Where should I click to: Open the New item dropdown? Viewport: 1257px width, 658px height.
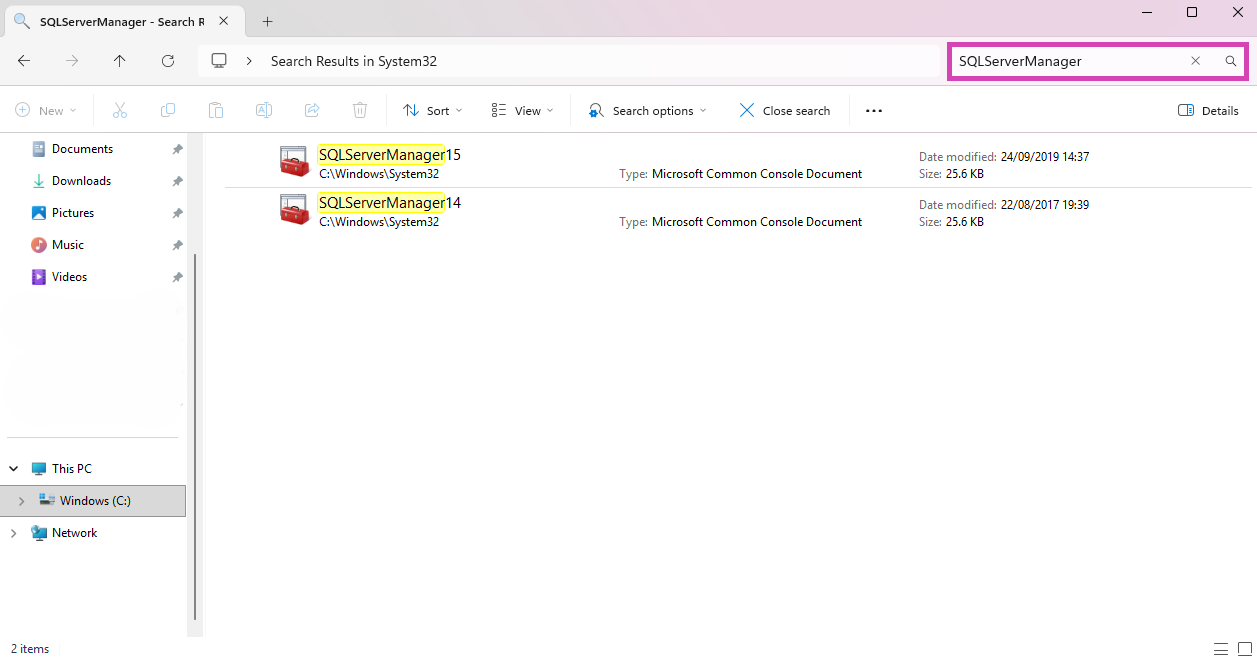click(45, 111)
